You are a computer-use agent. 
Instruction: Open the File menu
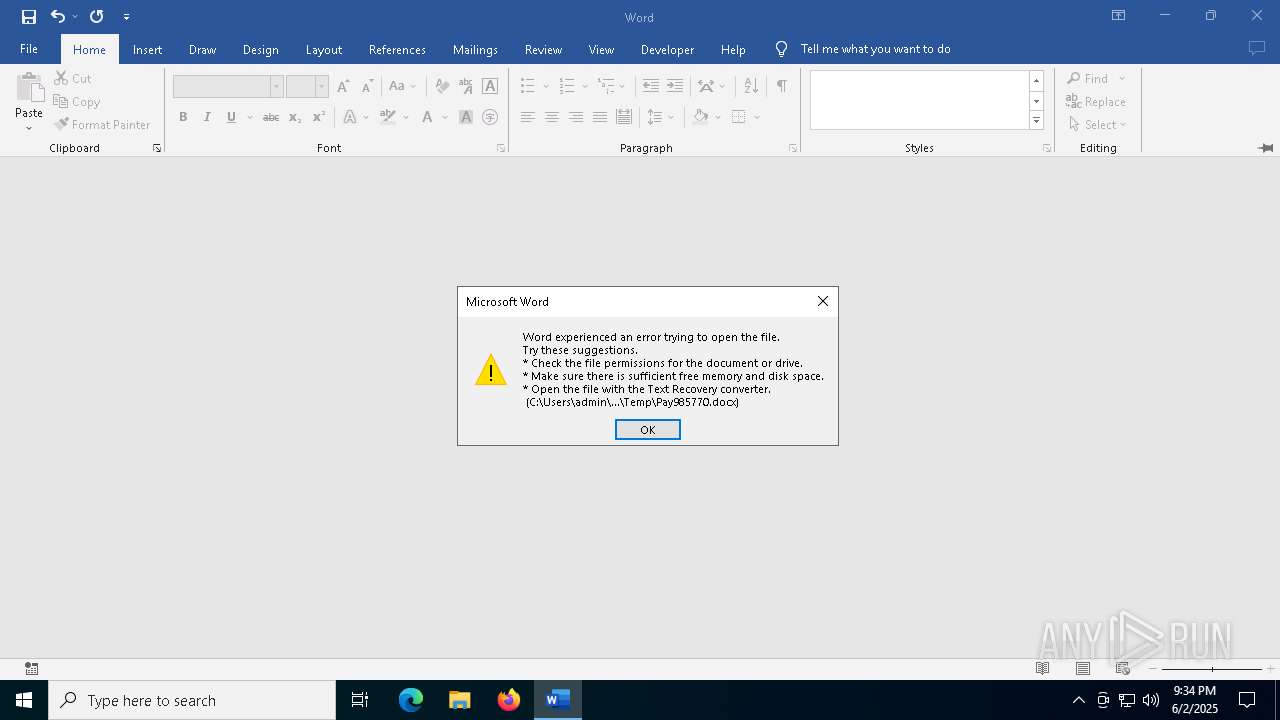click(x=29, y=49)
